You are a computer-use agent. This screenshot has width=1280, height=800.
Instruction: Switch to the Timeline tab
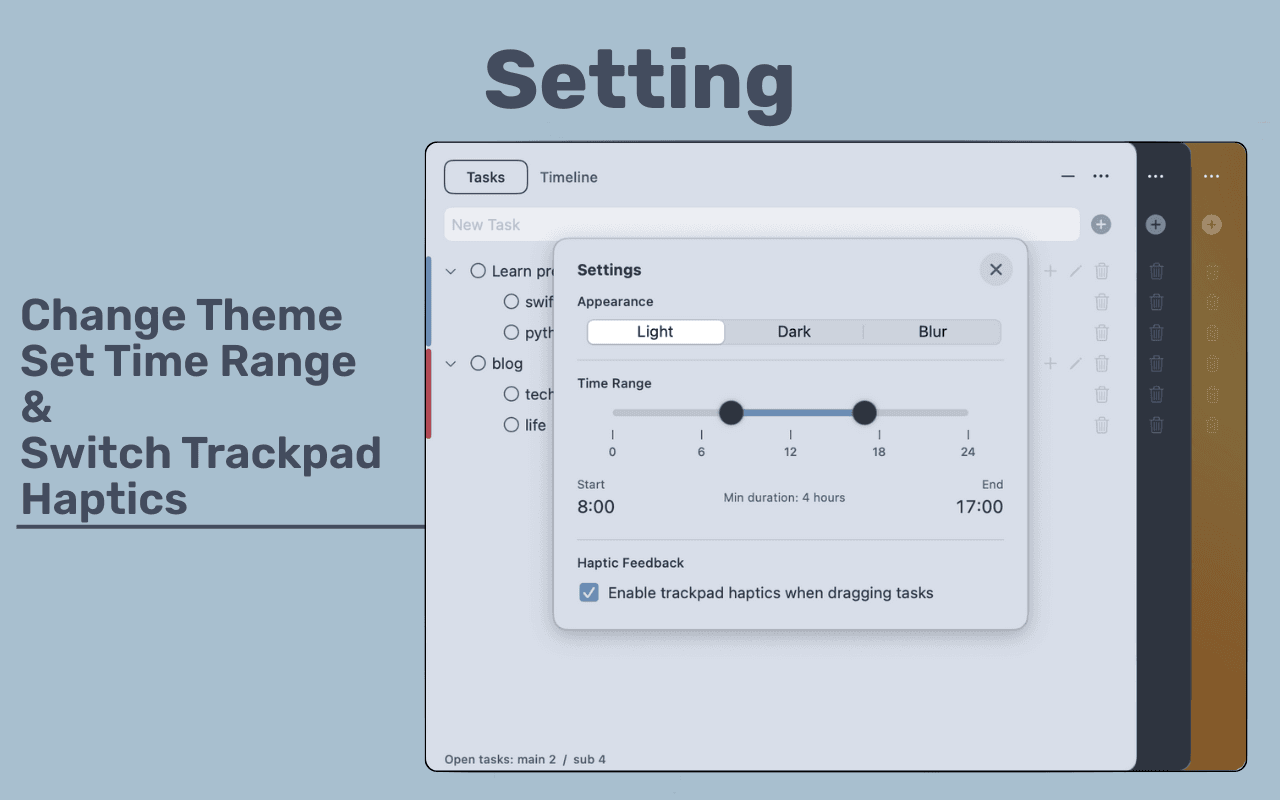tap(568, 177)
